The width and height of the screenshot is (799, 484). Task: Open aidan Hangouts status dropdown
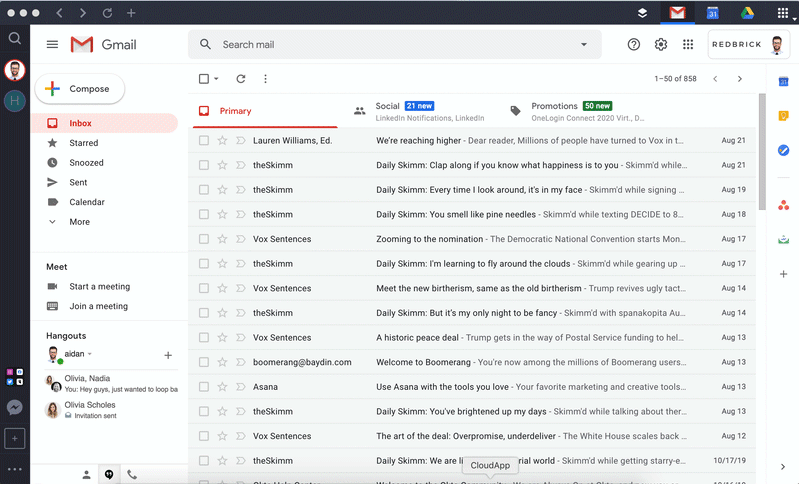click(90, 354)
